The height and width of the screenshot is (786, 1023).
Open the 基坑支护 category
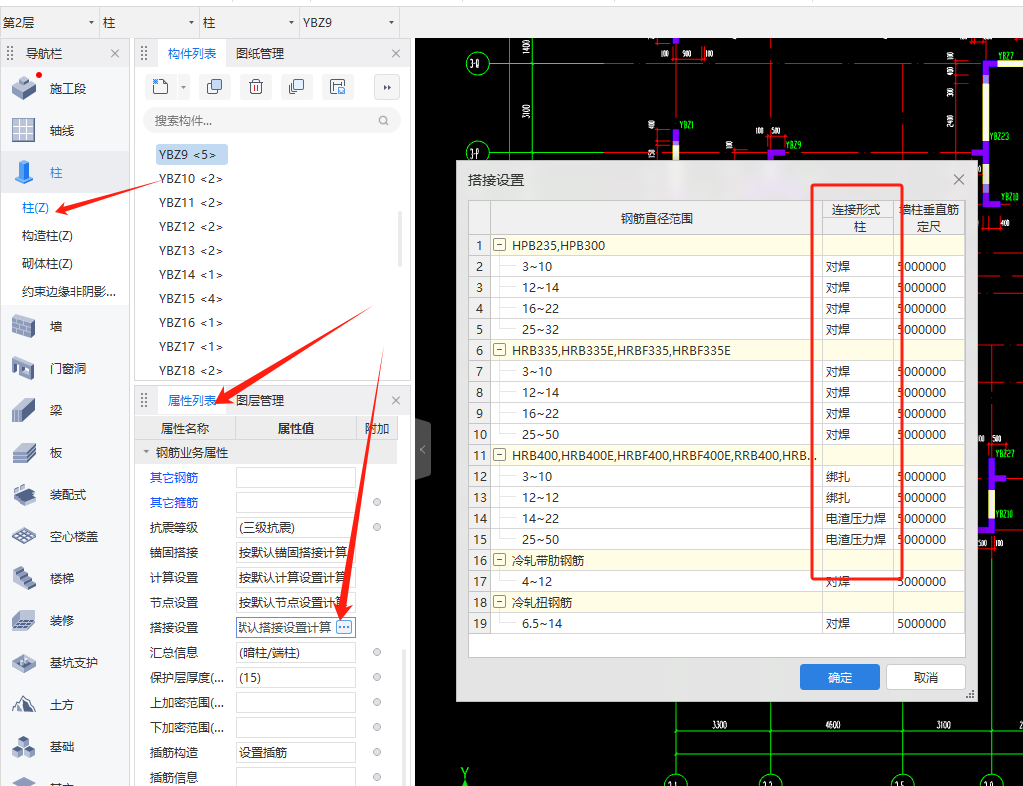(x=55, y=663)
